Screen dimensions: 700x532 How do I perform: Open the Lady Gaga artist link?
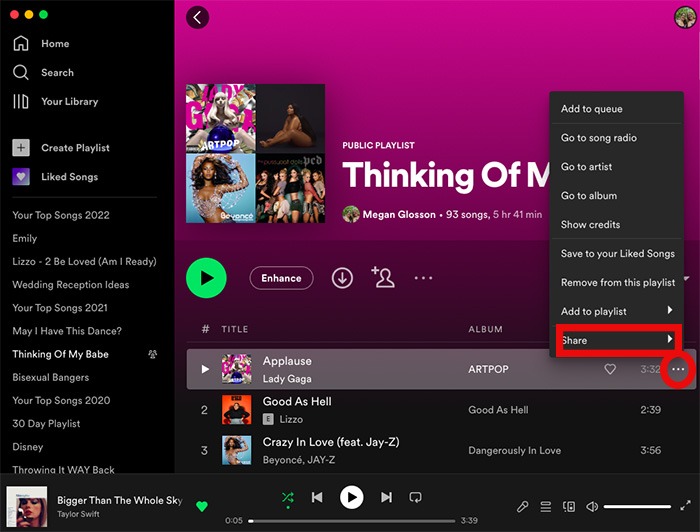[287, 379]
